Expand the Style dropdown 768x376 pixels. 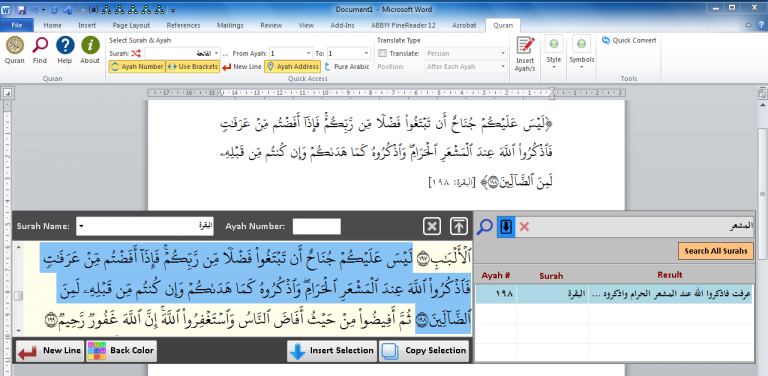554,65
